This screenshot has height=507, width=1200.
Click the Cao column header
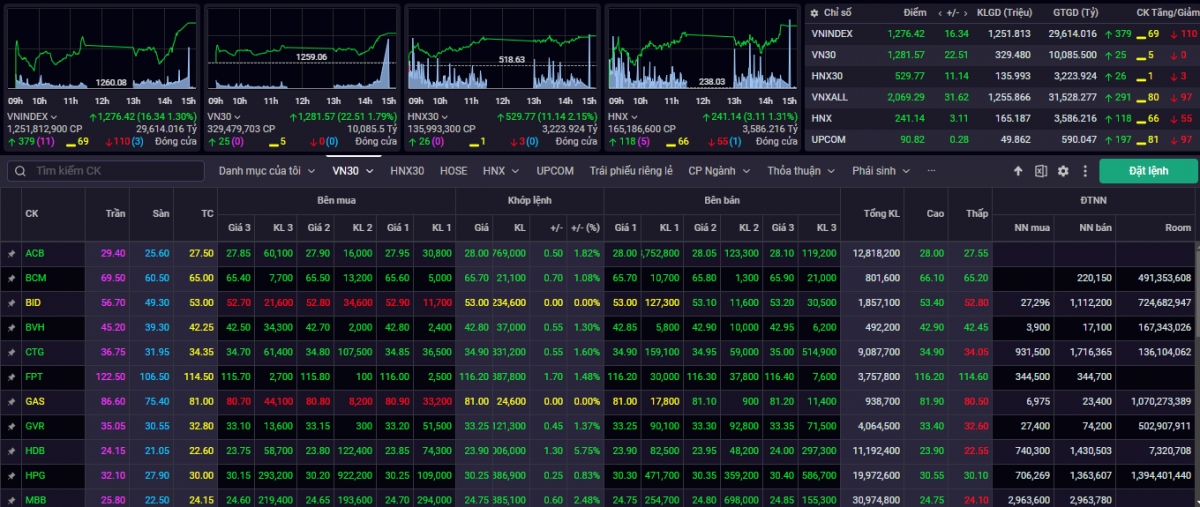[935, 214]
